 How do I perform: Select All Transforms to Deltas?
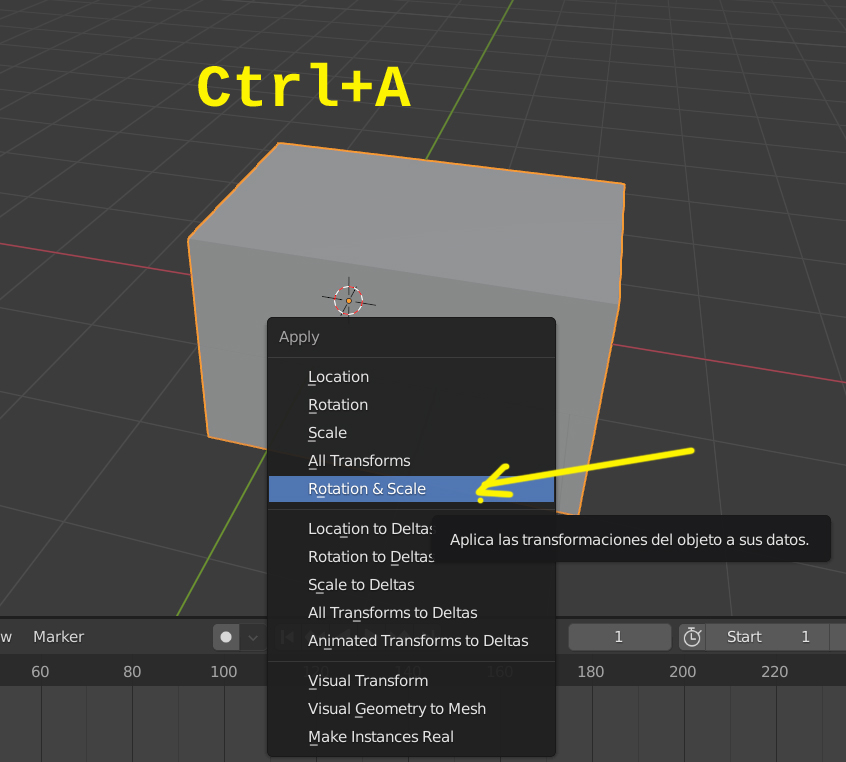(x=411, y=613)
